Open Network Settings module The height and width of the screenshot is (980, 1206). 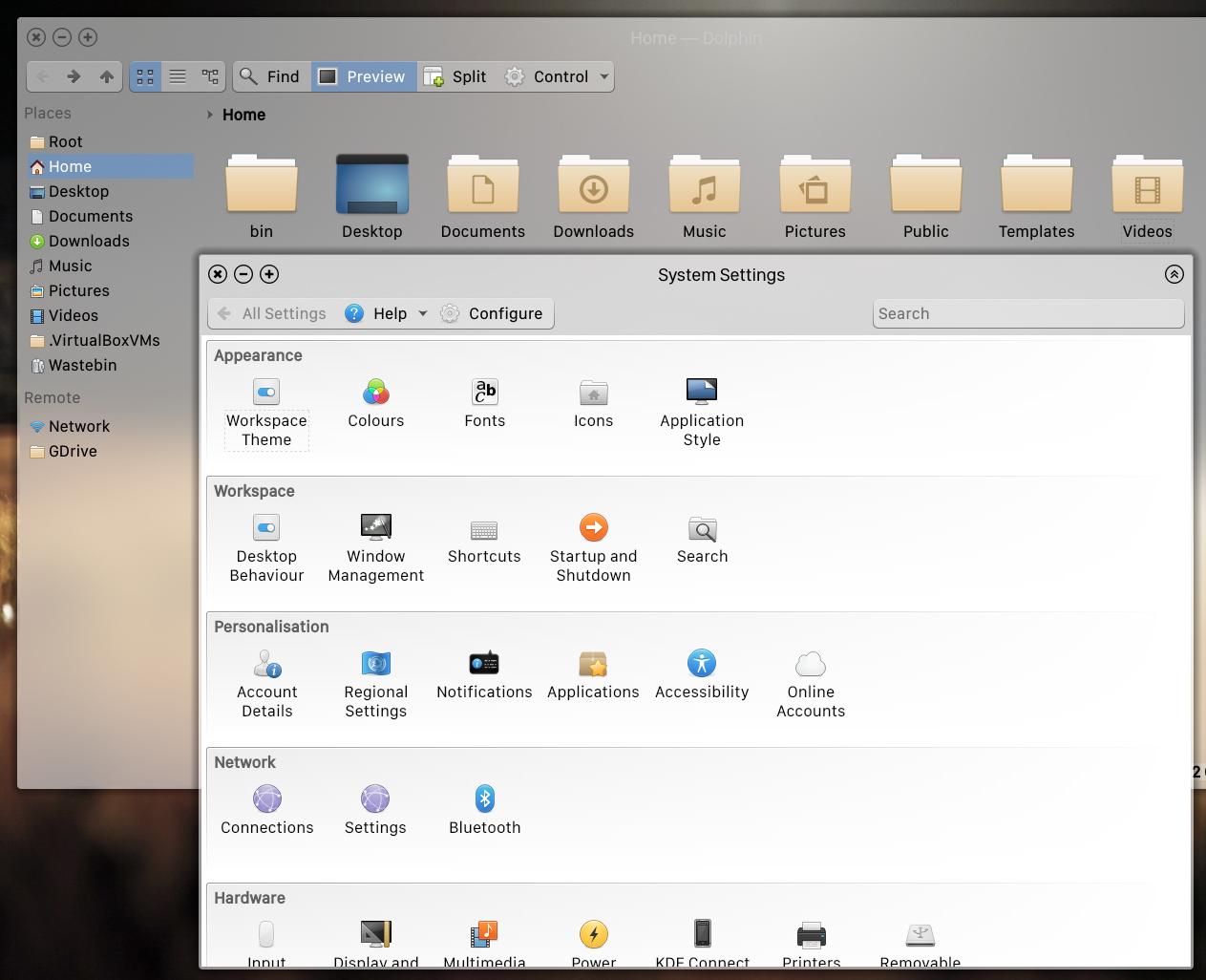point(375,810)
